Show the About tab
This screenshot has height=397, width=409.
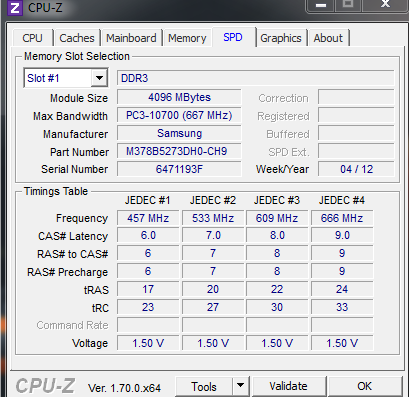[x=328, y=38]
